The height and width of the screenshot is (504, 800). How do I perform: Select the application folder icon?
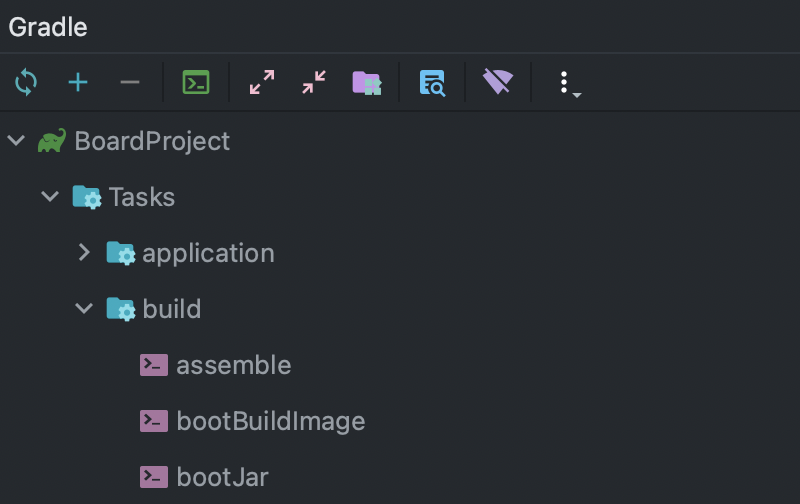point(121,253)
